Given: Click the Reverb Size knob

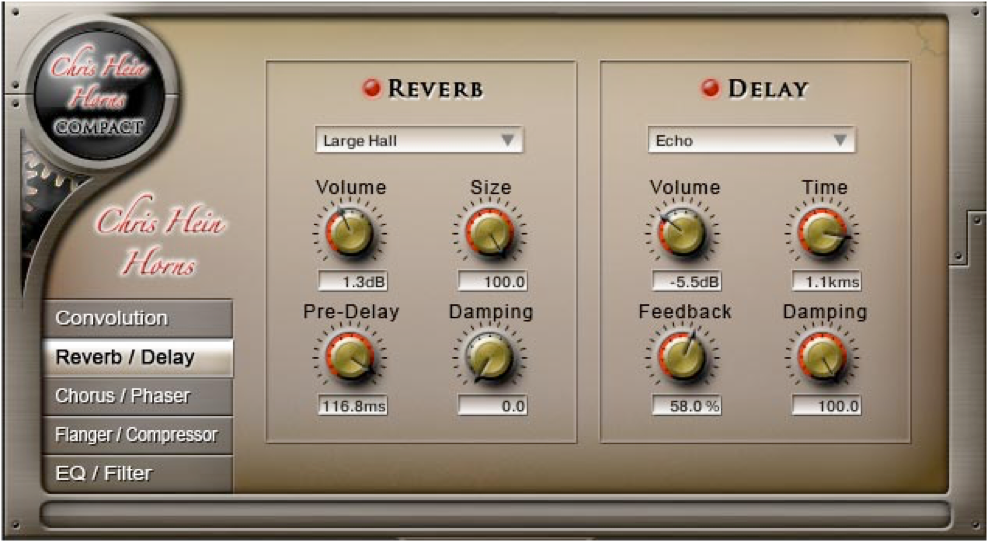Looking at the screenshot, I should coord(489,233).
